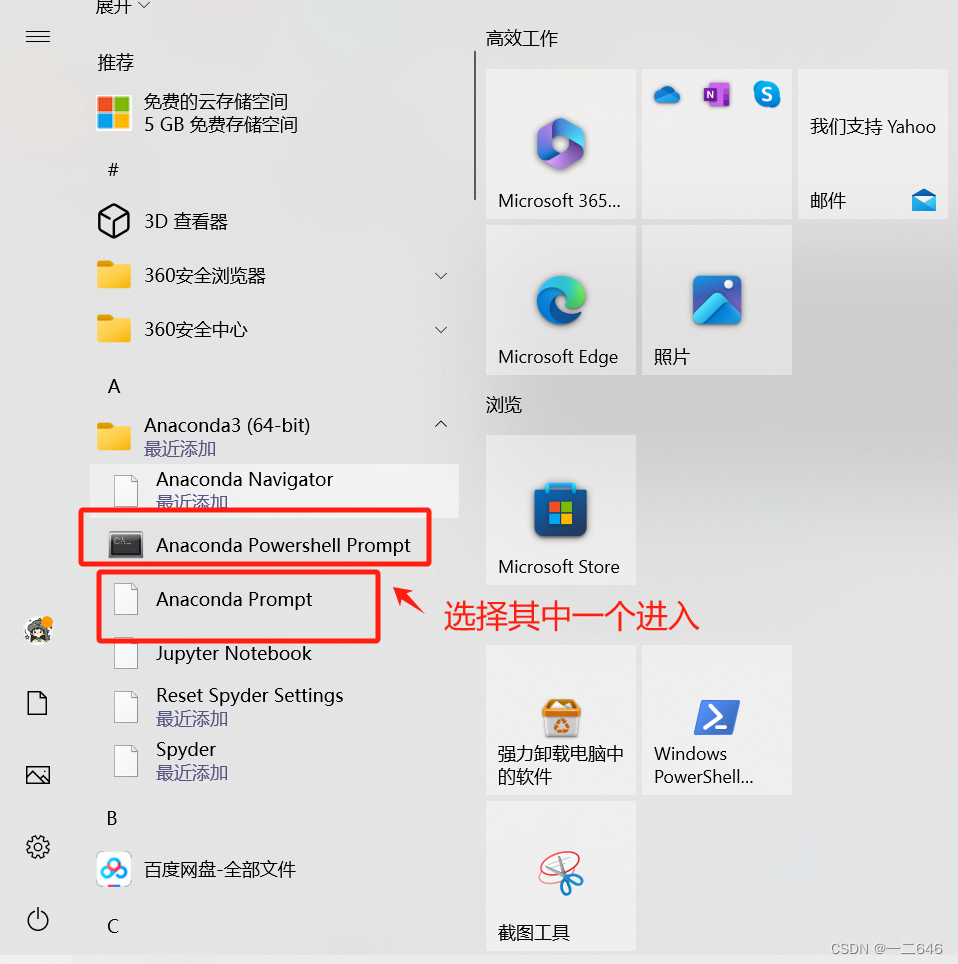Click the Spyder file icon
This screenshot has width=958, height=964.
click(x=126, y=761)
